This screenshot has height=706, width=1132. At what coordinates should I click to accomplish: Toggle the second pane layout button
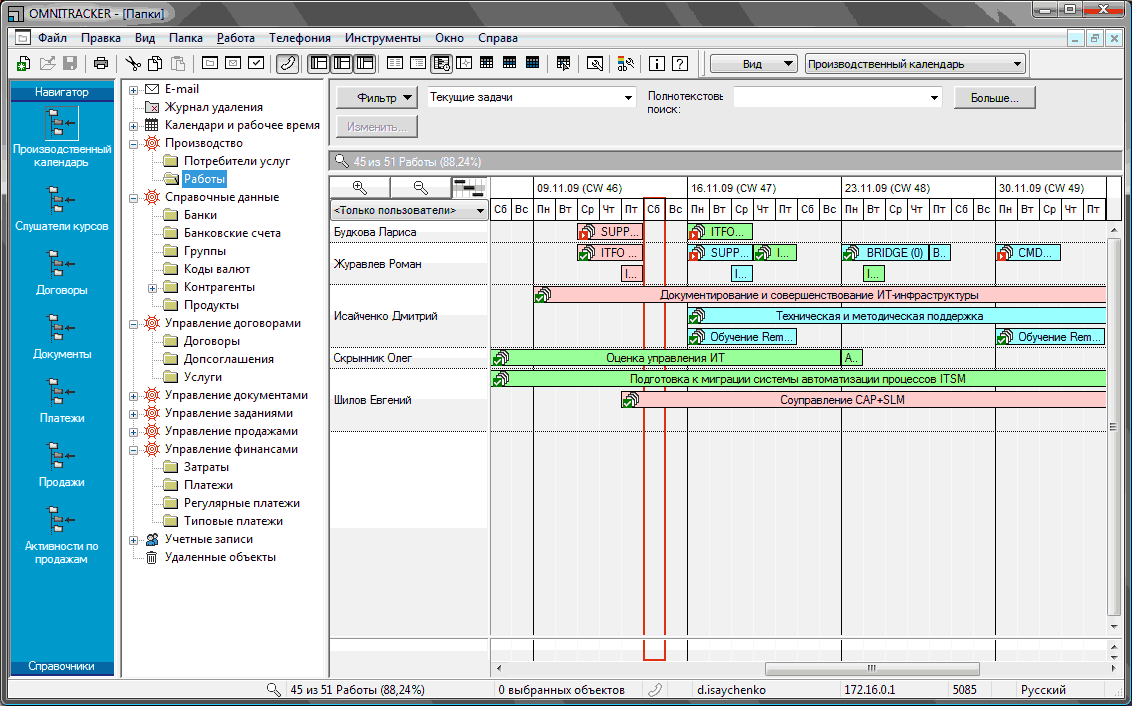(341, 64)
